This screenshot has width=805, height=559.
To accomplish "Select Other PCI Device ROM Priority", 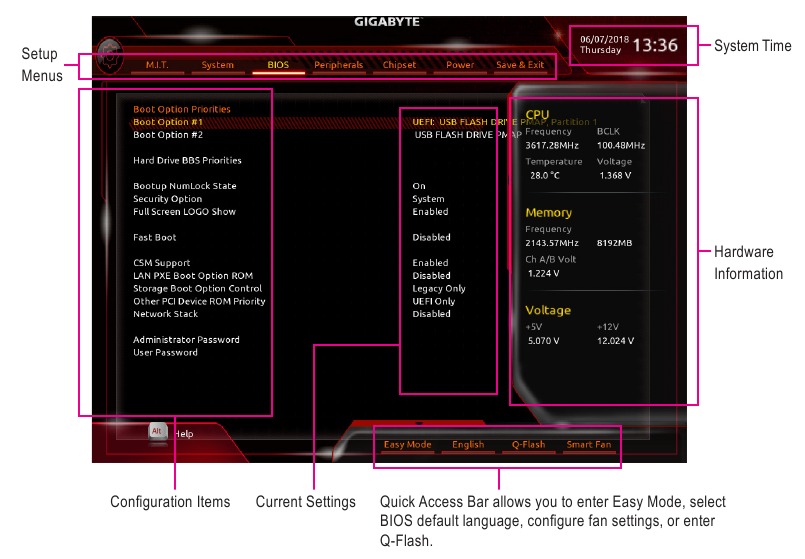I will pos(199,301).
